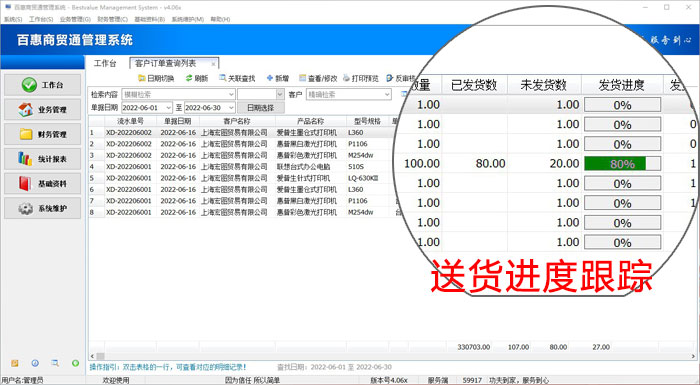Open the 业务管理(G) menu in menu bar
The width and height of the screenshot is (700, 385).
coord(75,19)
